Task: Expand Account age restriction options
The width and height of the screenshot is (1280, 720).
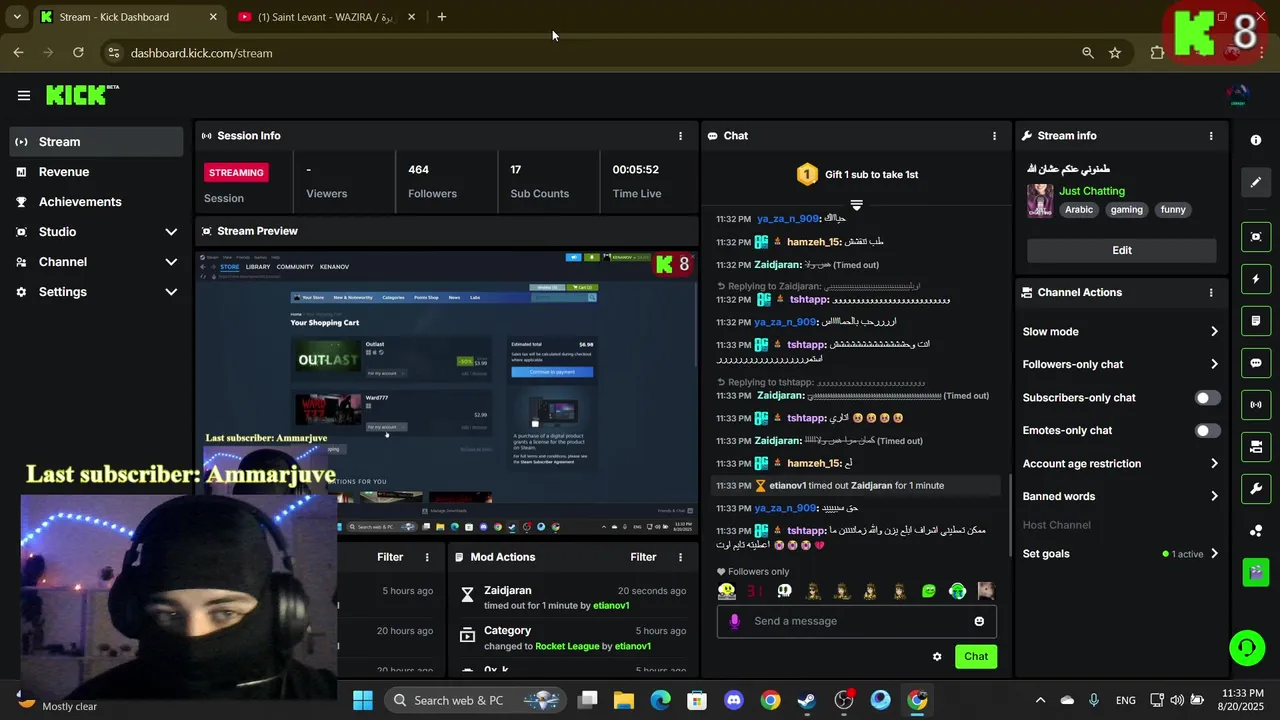Action: coord(1121,464)
